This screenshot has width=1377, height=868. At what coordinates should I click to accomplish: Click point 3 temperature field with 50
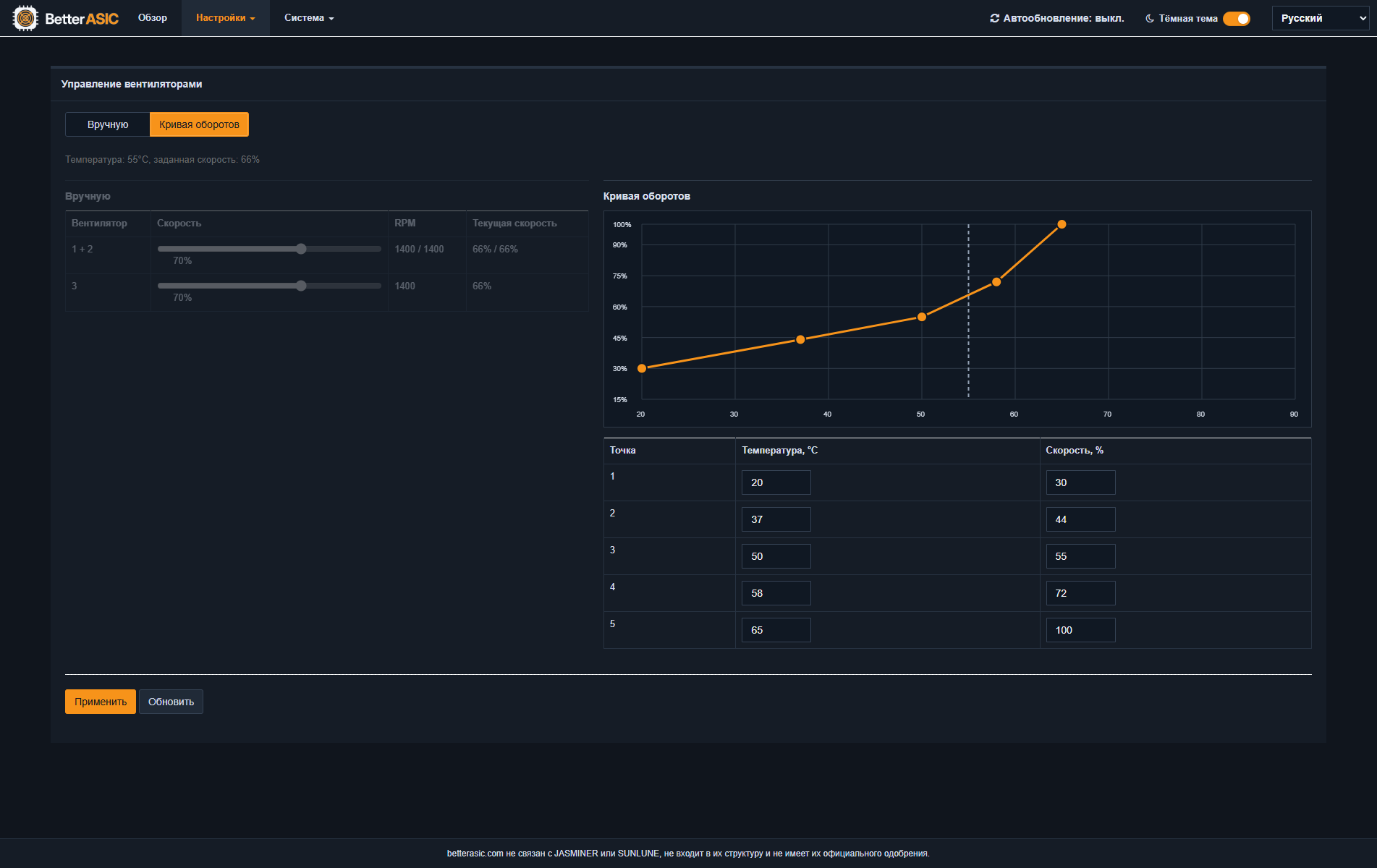coord(776,556)
